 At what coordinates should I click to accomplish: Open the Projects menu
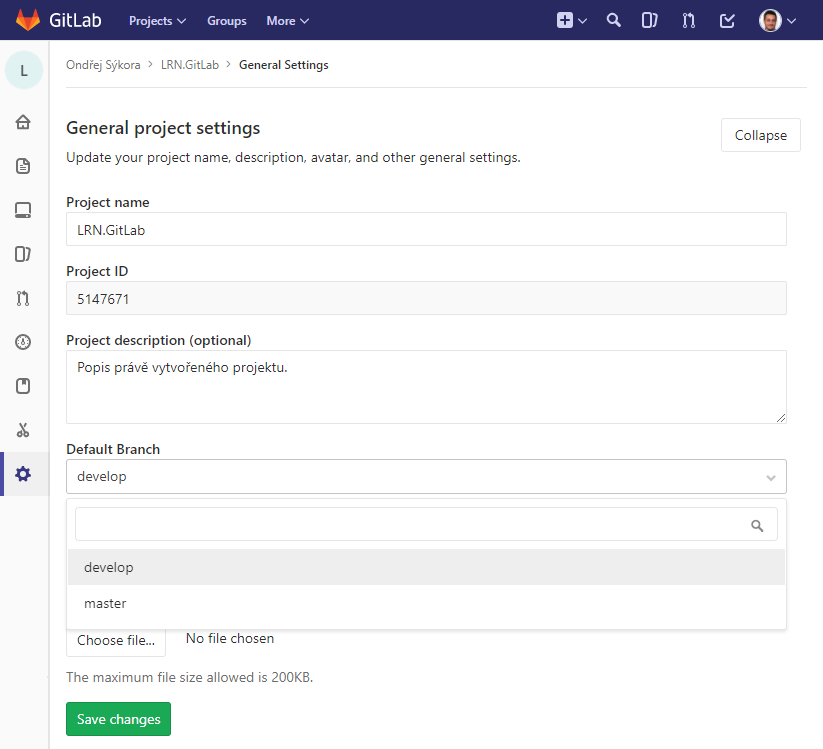[x=157, y=21]
